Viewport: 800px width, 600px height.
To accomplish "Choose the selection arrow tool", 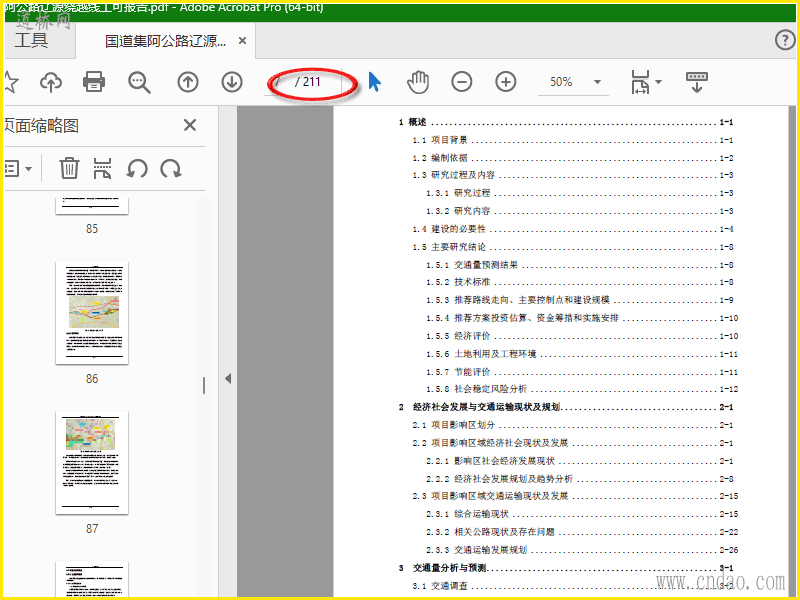I will click(374, 82).
